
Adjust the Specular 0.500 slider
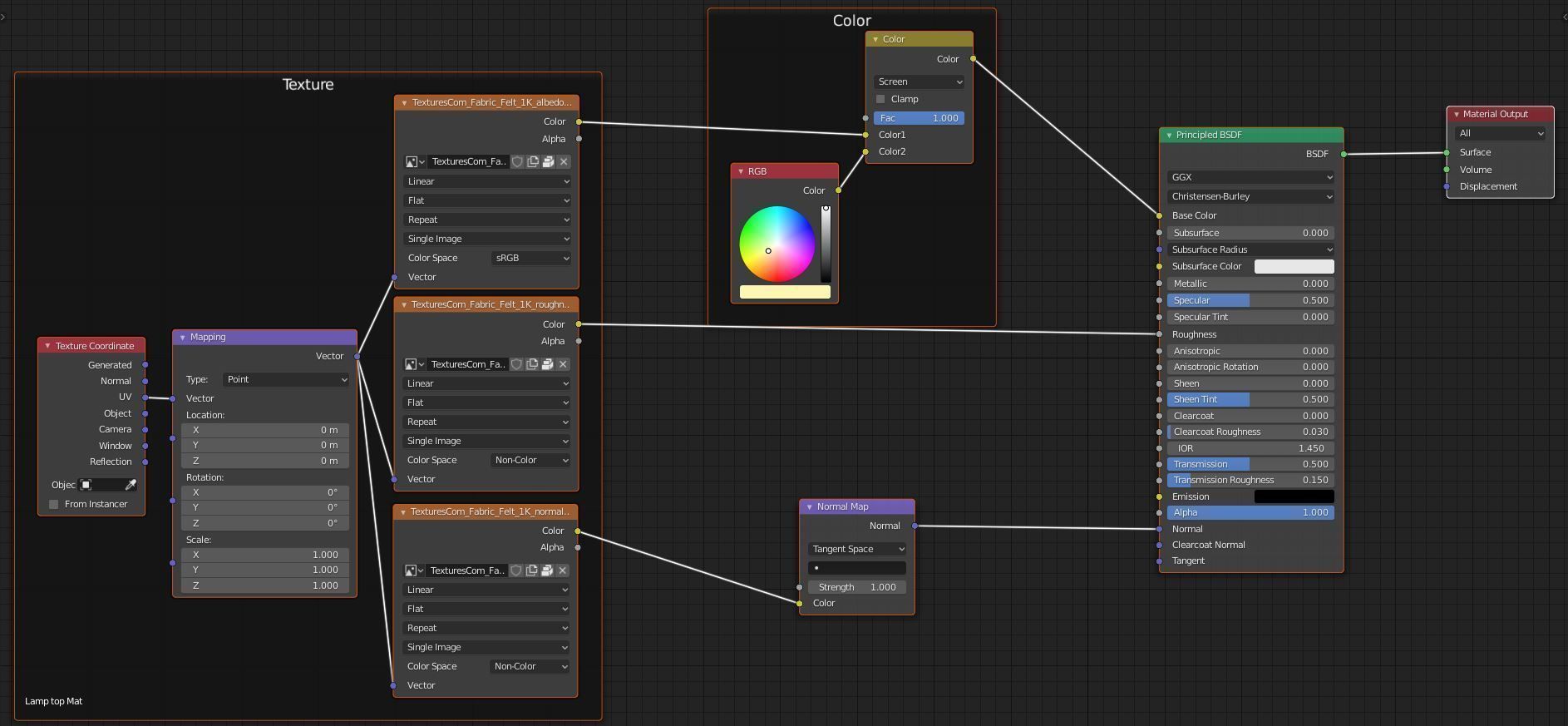1250,300
